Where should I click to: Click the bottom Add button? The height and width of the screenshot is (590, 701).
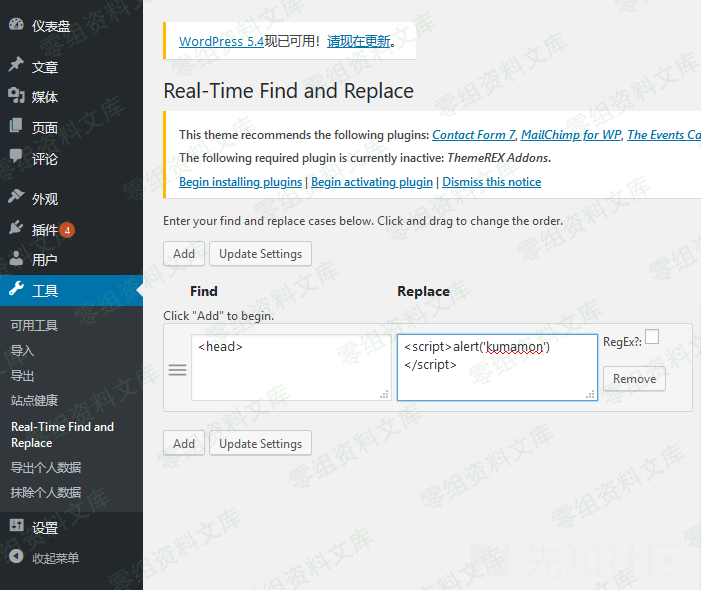coord(184,443)
